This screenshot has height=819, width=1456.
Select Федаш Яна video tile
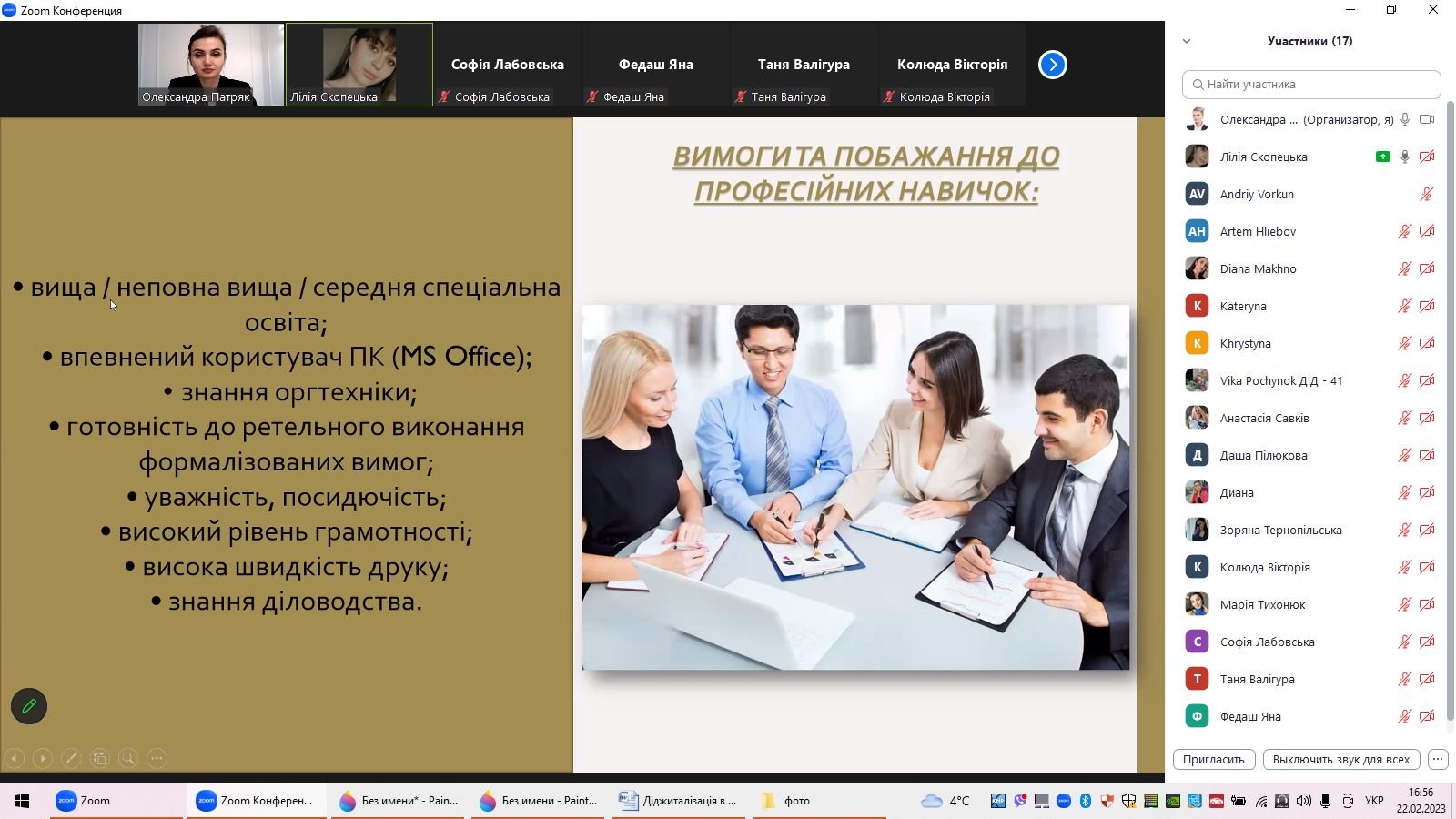pyautogui.click(x=656, y=65)
